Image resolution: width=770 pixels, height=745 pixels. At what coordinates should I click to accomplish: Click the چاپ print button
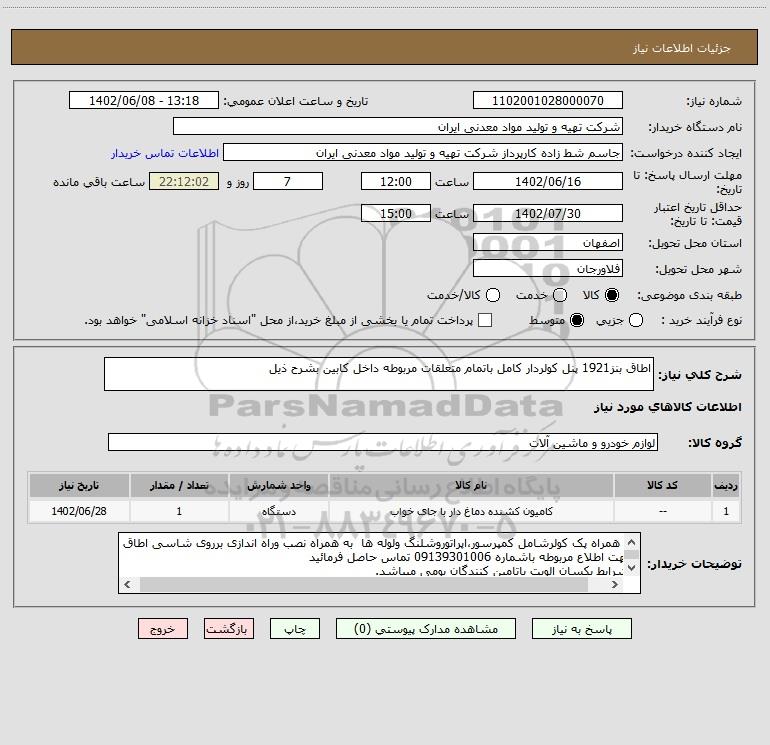(295, 629)
